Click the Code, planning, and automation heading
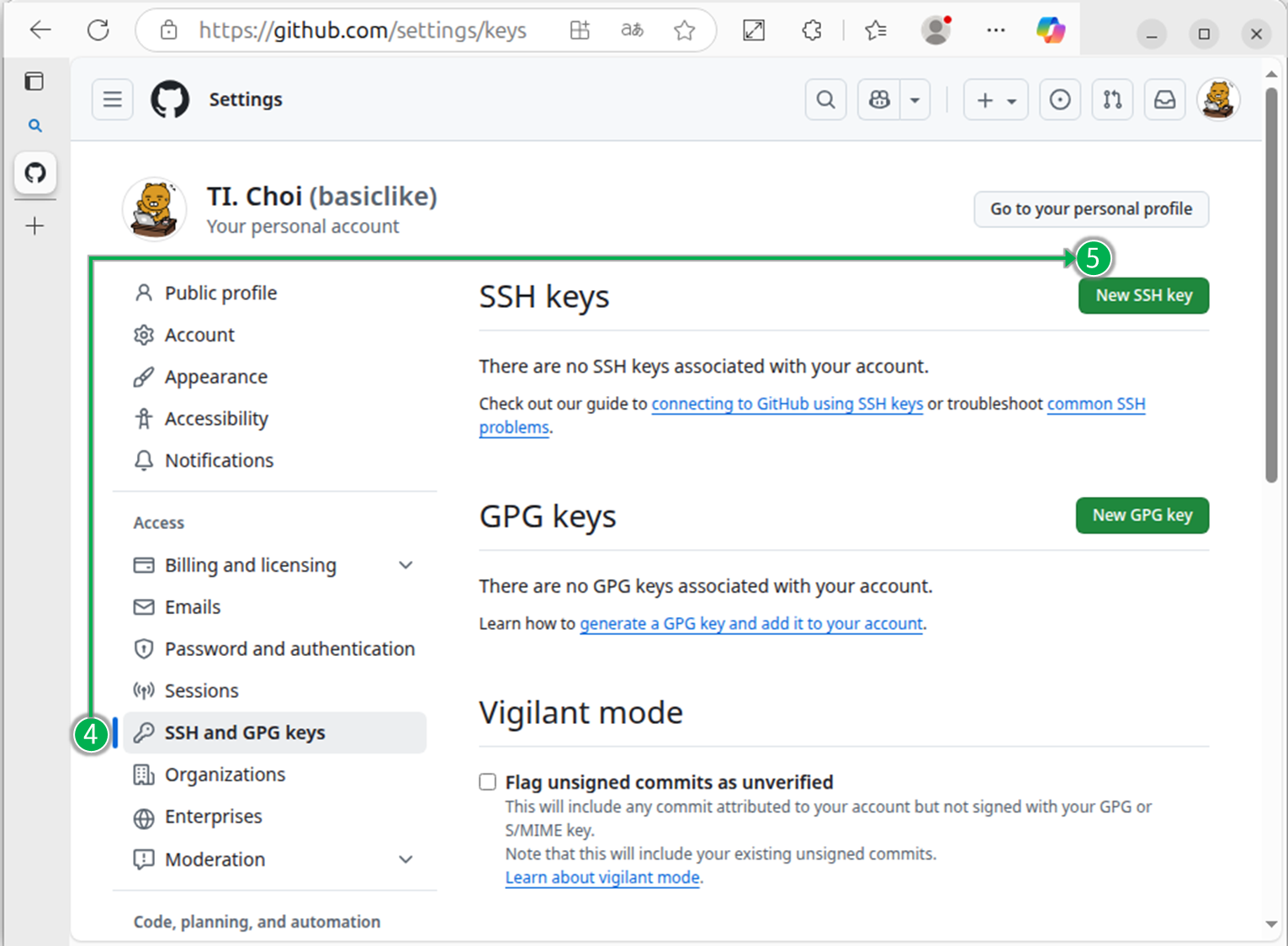This screenshot has height=946, width=1288. (257, 922)
